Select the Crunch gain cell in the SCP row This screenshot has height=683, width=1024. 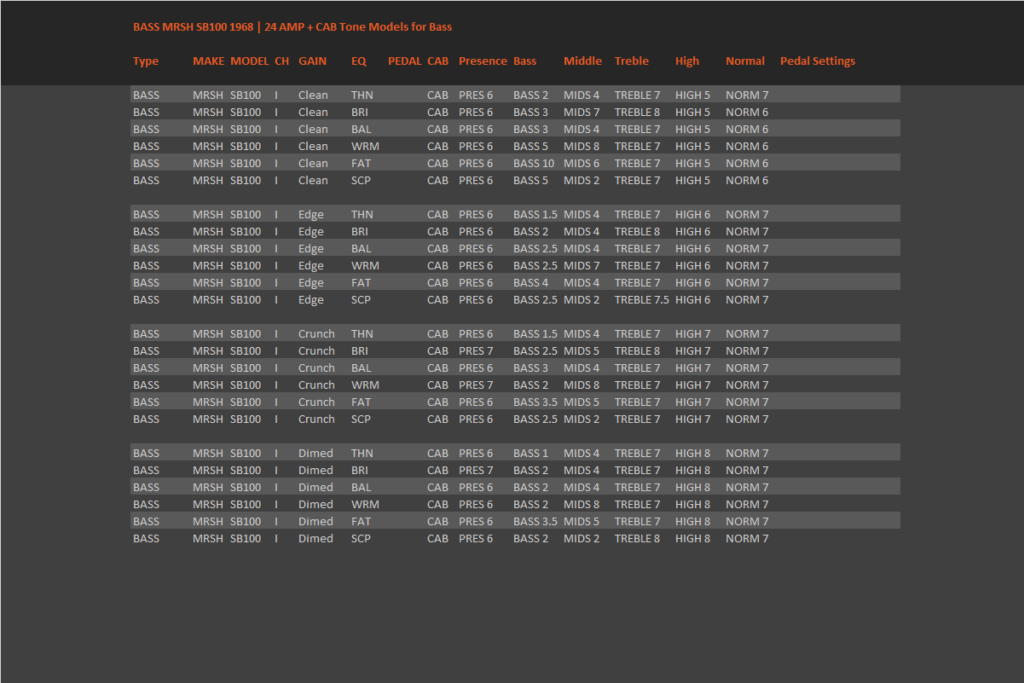pyautogui.click(x=316, y=419)
